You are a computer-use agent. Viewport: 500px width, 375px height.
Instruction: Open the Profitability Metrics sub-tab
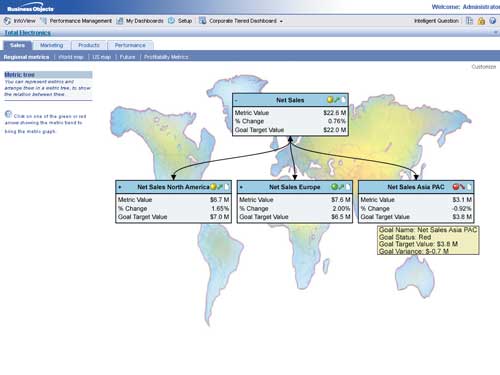[166, 57]
